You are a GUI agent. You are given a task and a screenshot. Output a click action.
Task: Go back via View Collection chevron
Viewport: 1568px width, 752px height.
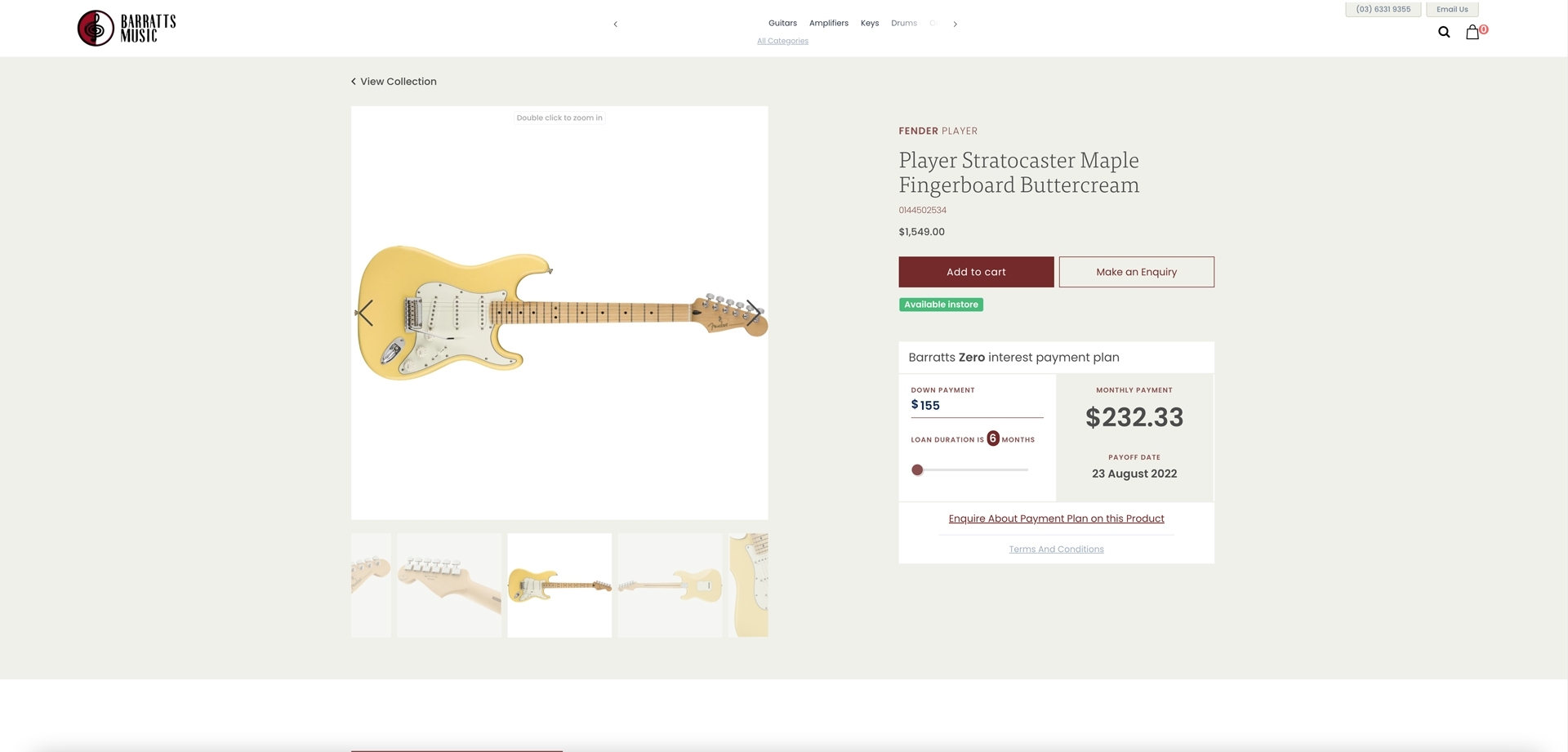tap(354, 82)
